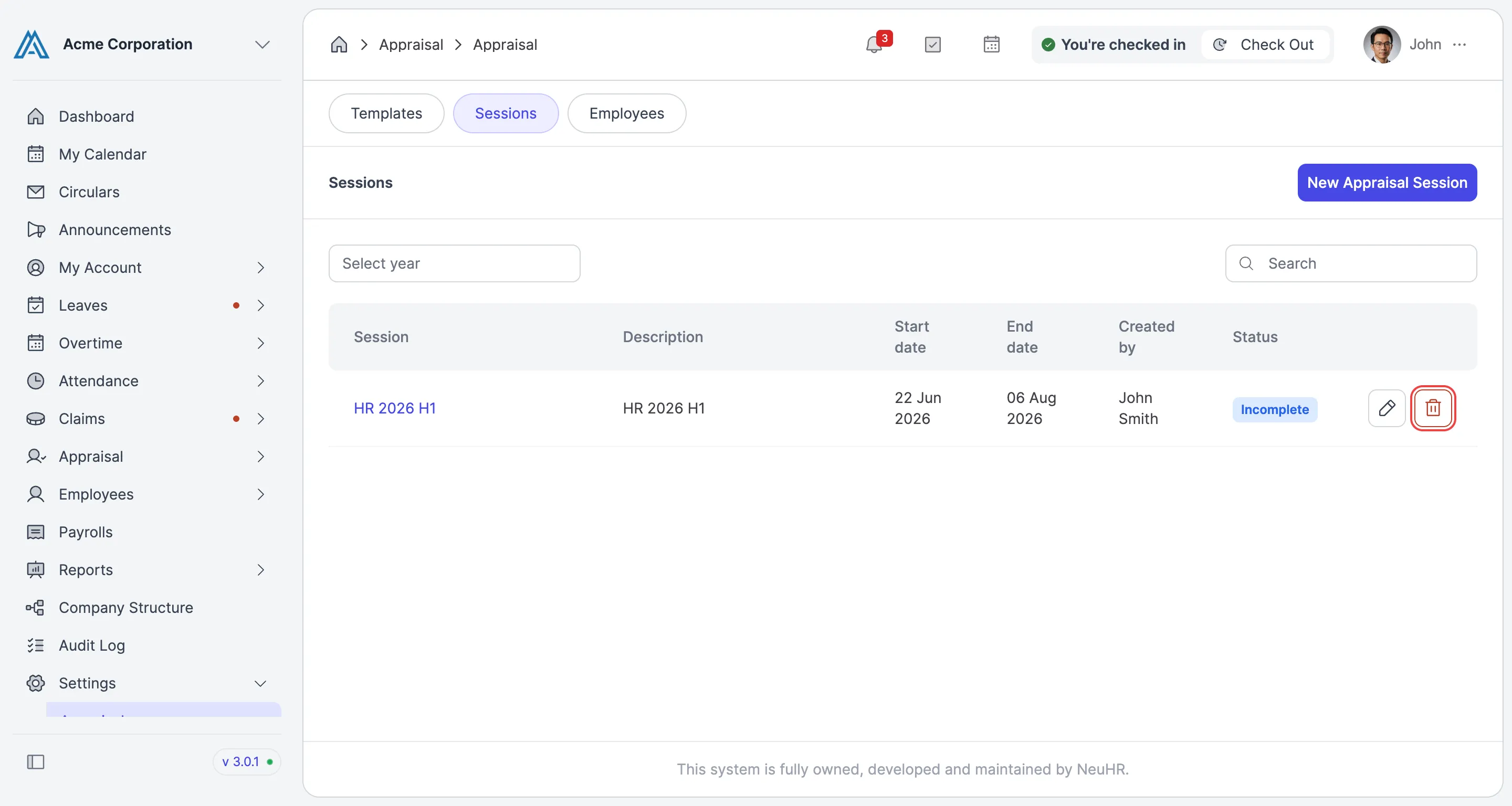Expand the Claims submenu chevron
Image resolution: width=1512 pixels, height=806 pixels.
260,419
